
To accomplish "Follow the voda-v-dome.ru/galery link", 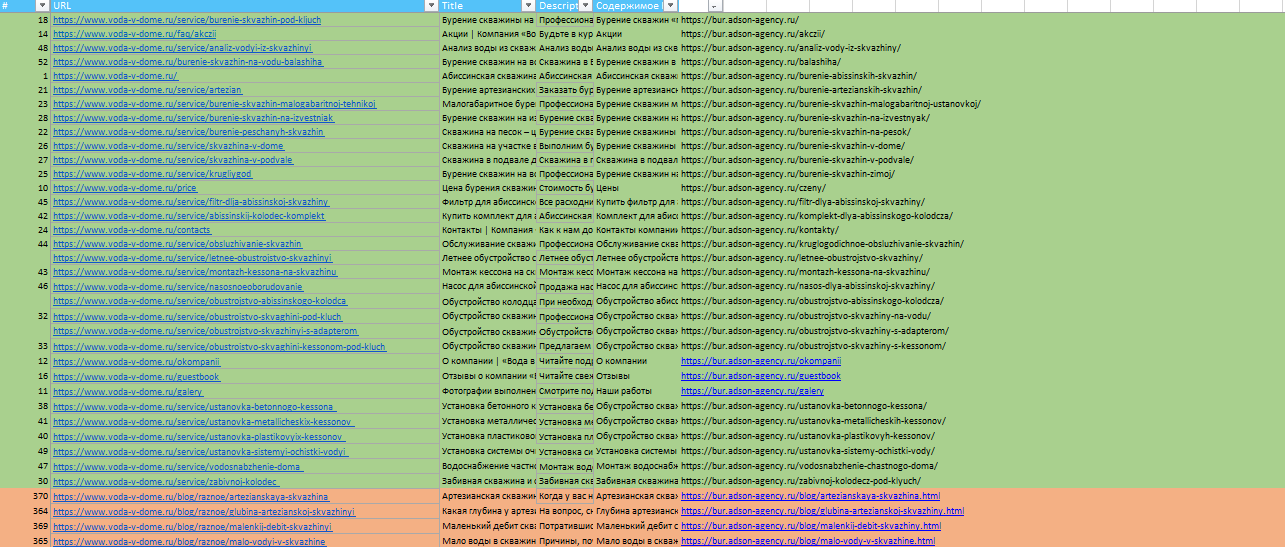I will point(128,391).
